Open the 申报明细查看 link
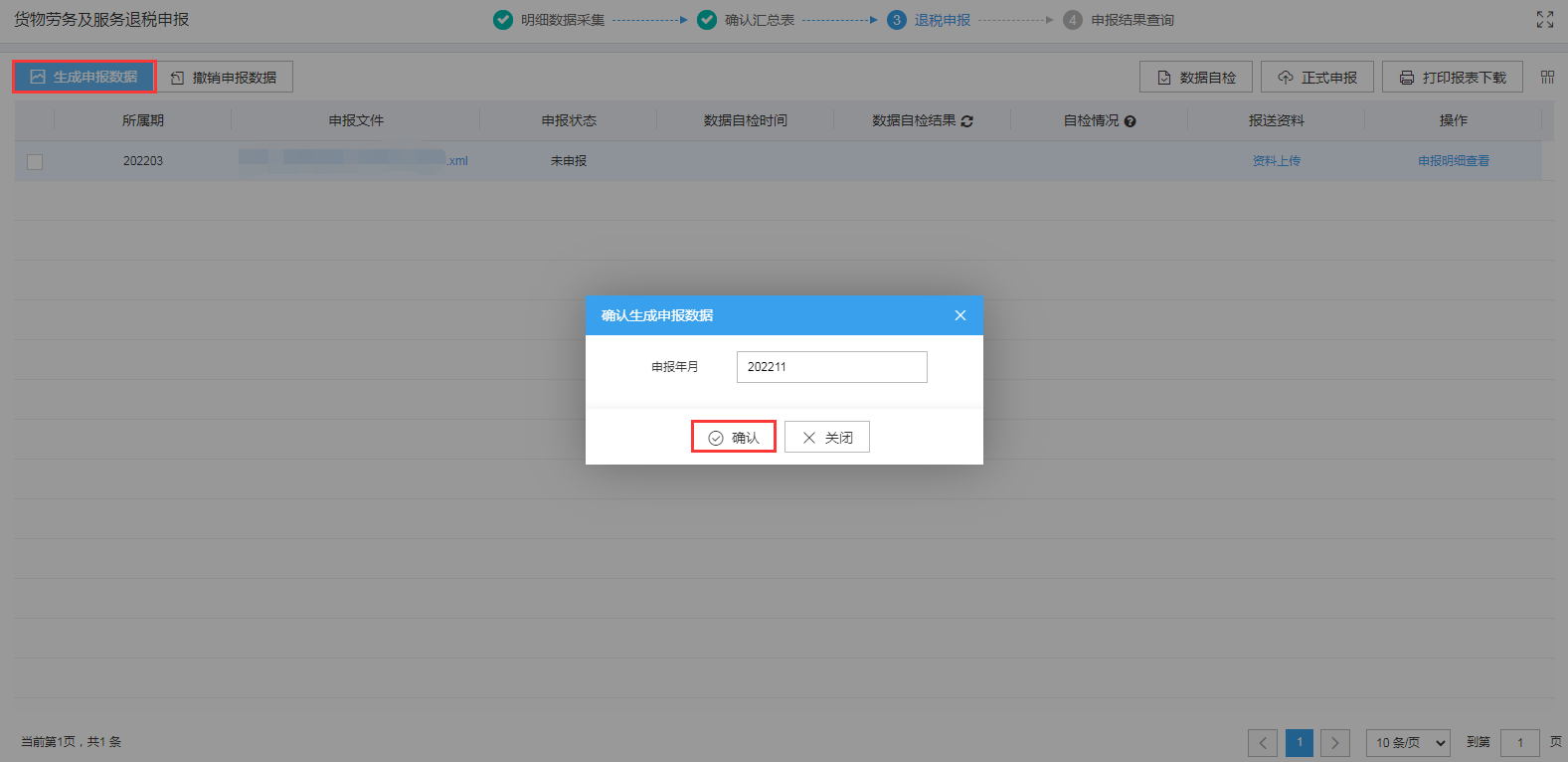Viewport: 1568px width, 762px height. click(1454, 161)
